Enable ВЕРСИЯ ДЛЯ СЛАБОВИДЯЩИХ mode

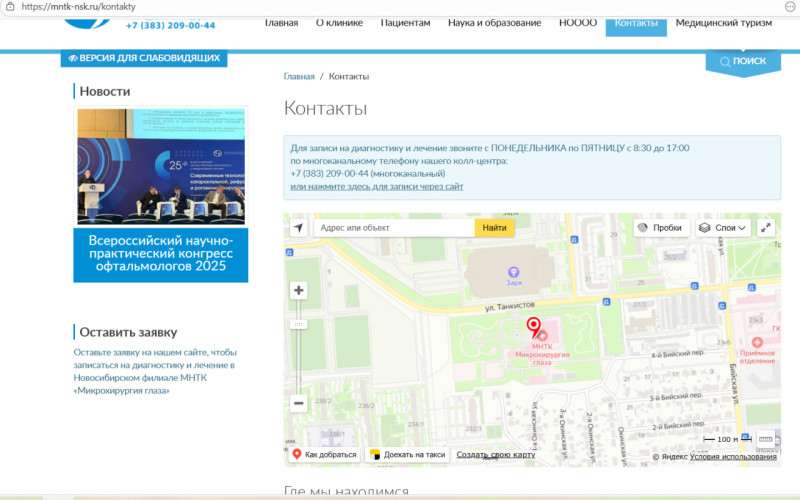pos(144,58)
